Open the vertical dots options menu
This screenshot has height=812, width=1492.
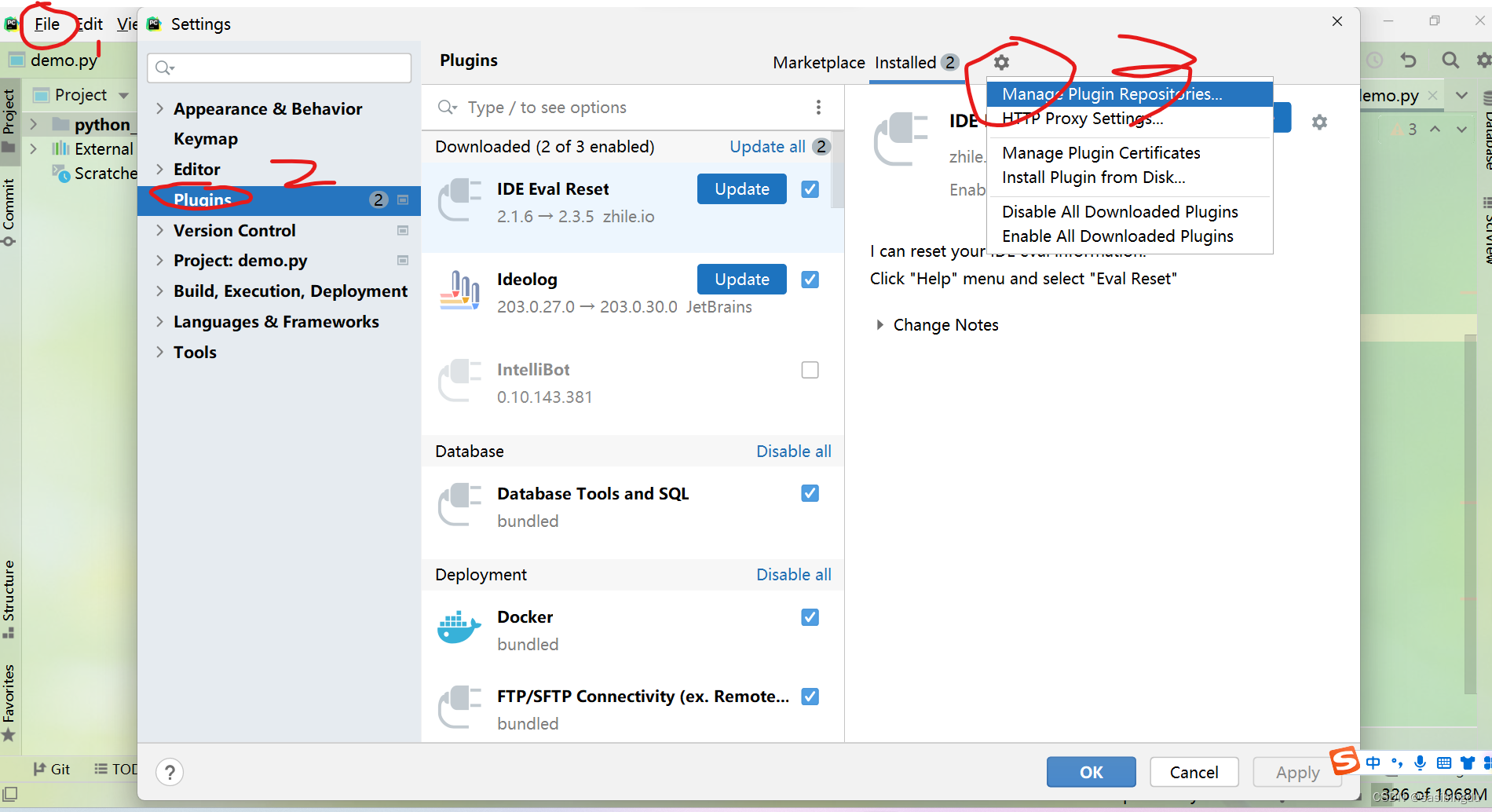point(818,107)
